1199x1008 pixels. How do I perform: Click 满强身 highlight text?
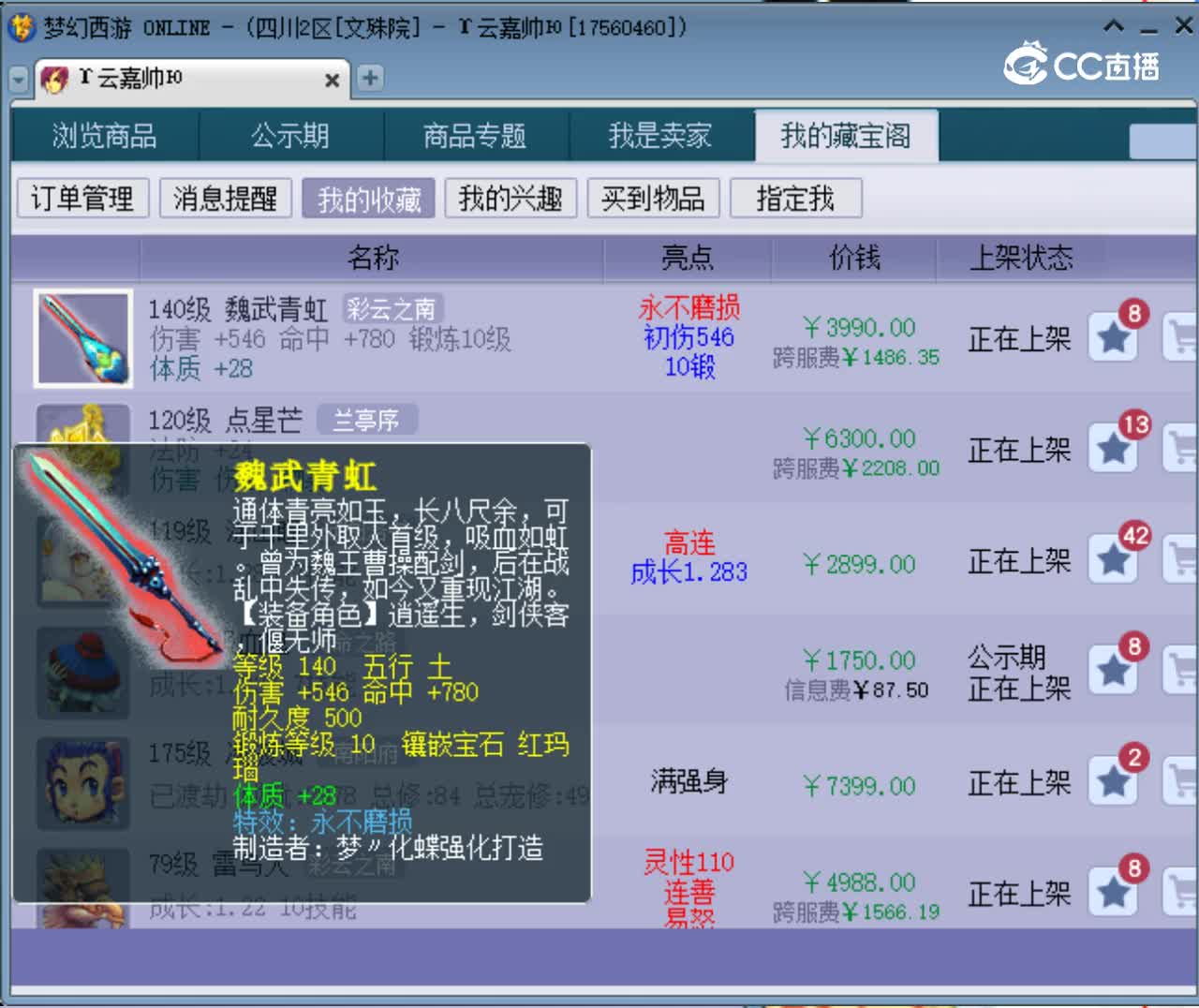click(x=689, y=781)
